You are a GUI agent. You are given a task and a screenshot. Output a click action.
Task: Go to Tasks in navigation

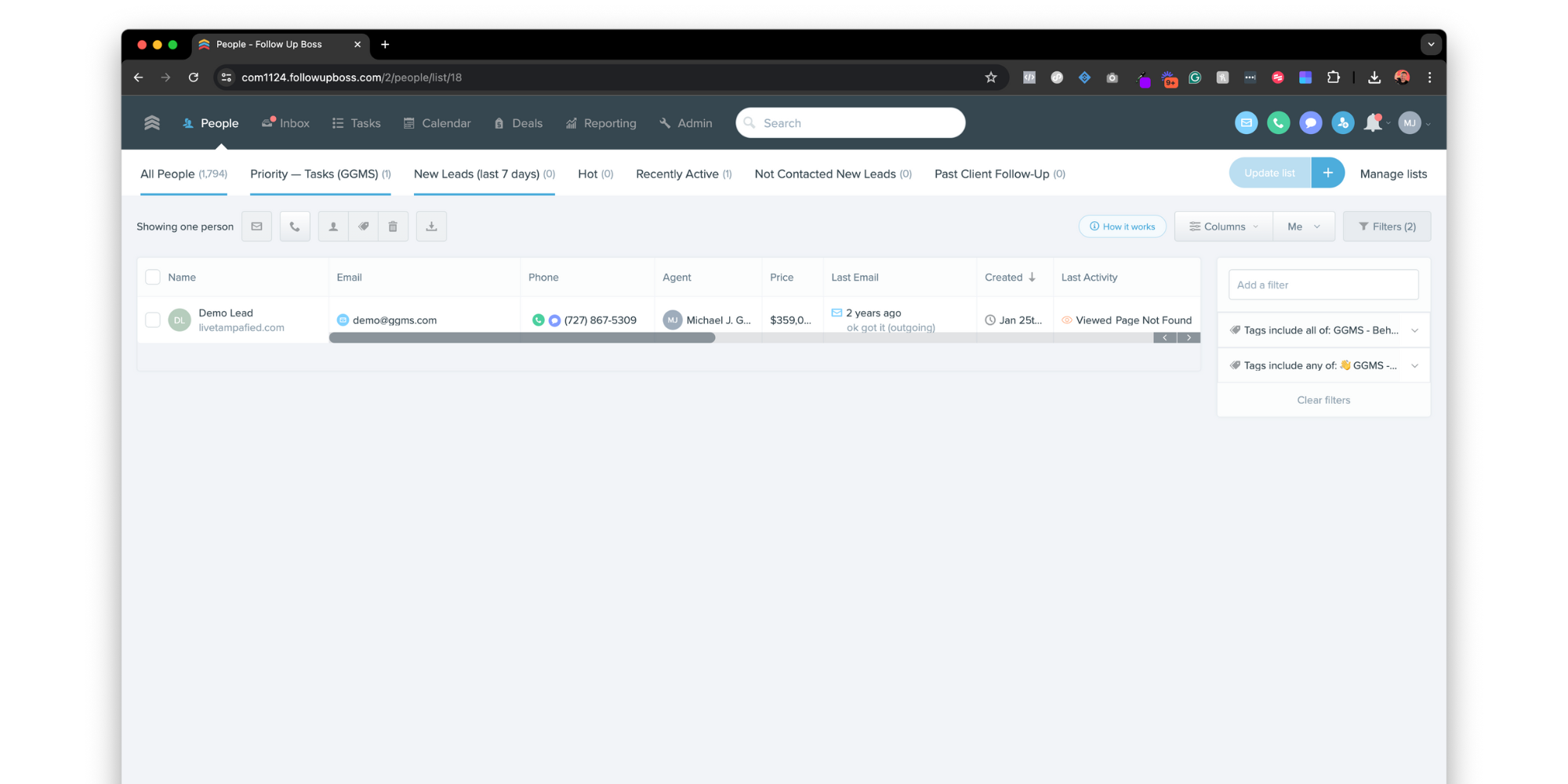356,123
